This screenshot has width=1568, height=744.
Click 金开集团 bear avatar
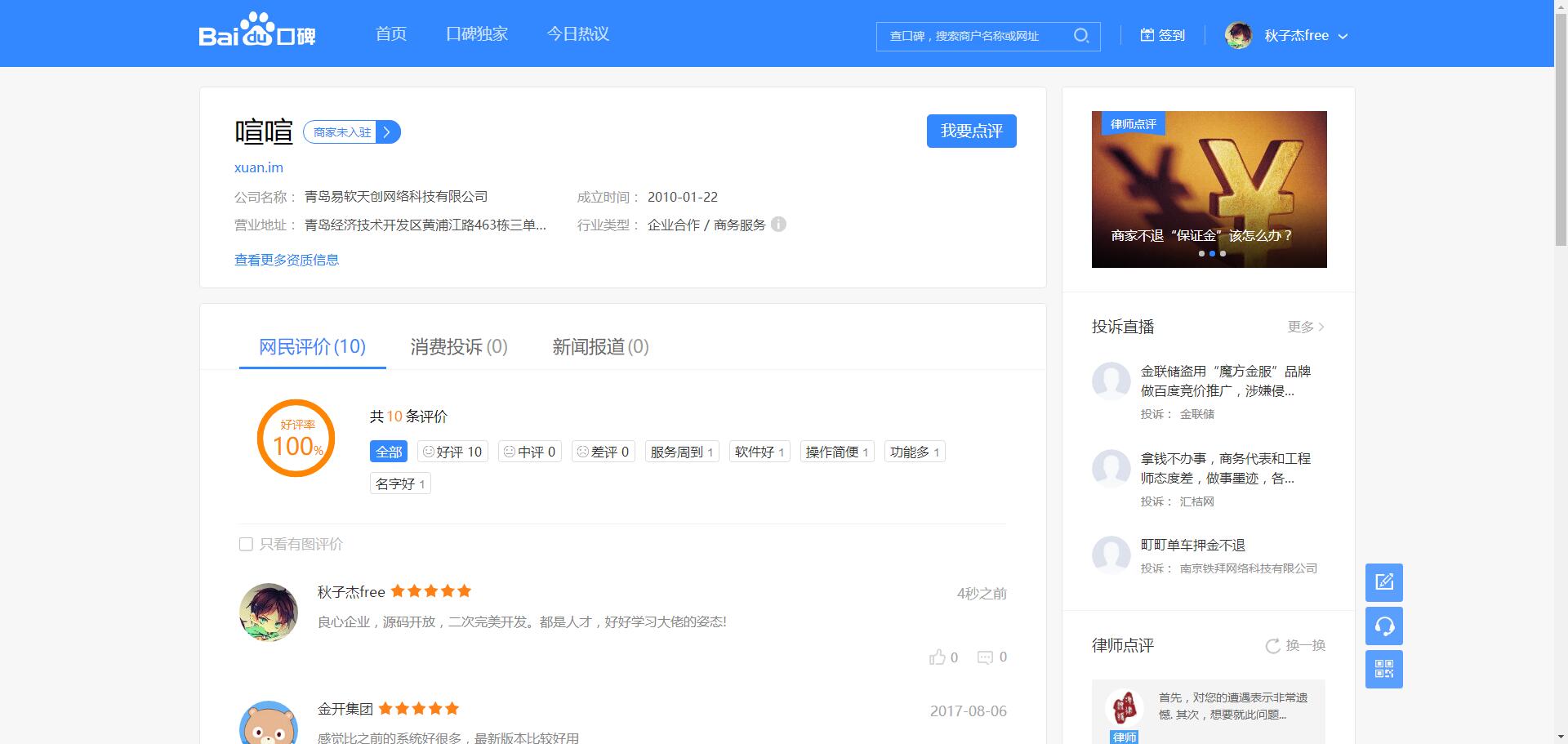(269, 723)
